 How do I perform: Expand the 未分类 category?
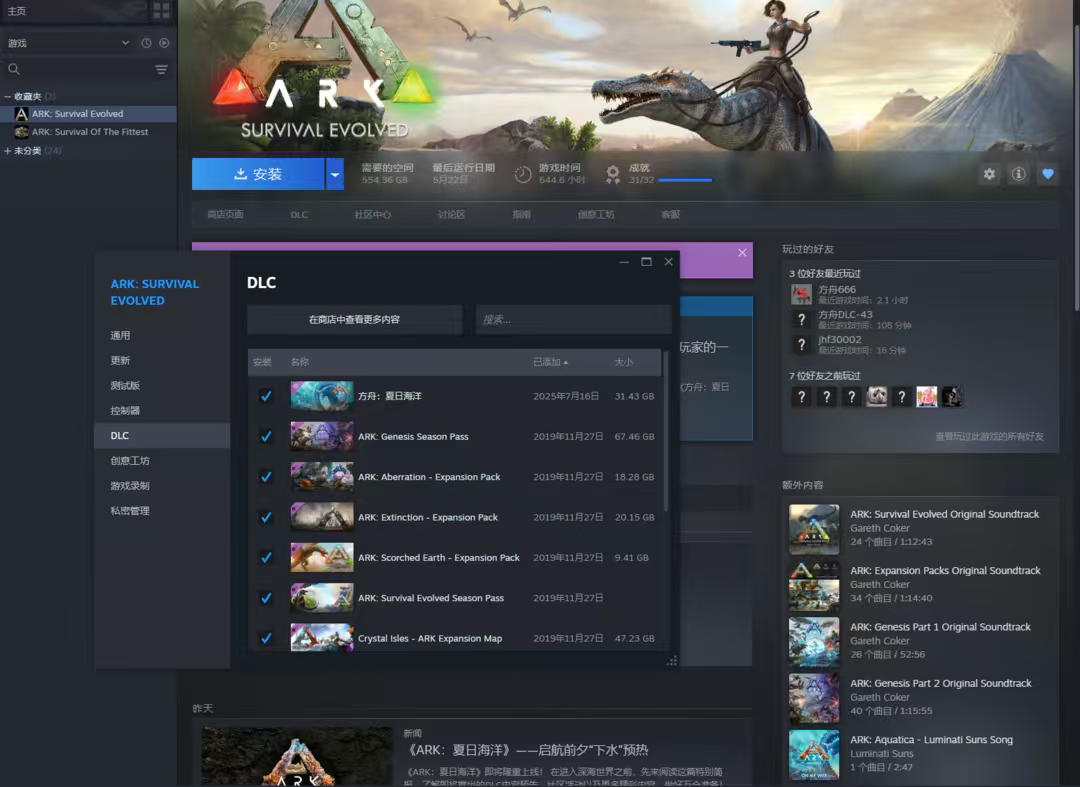point(8,151)
